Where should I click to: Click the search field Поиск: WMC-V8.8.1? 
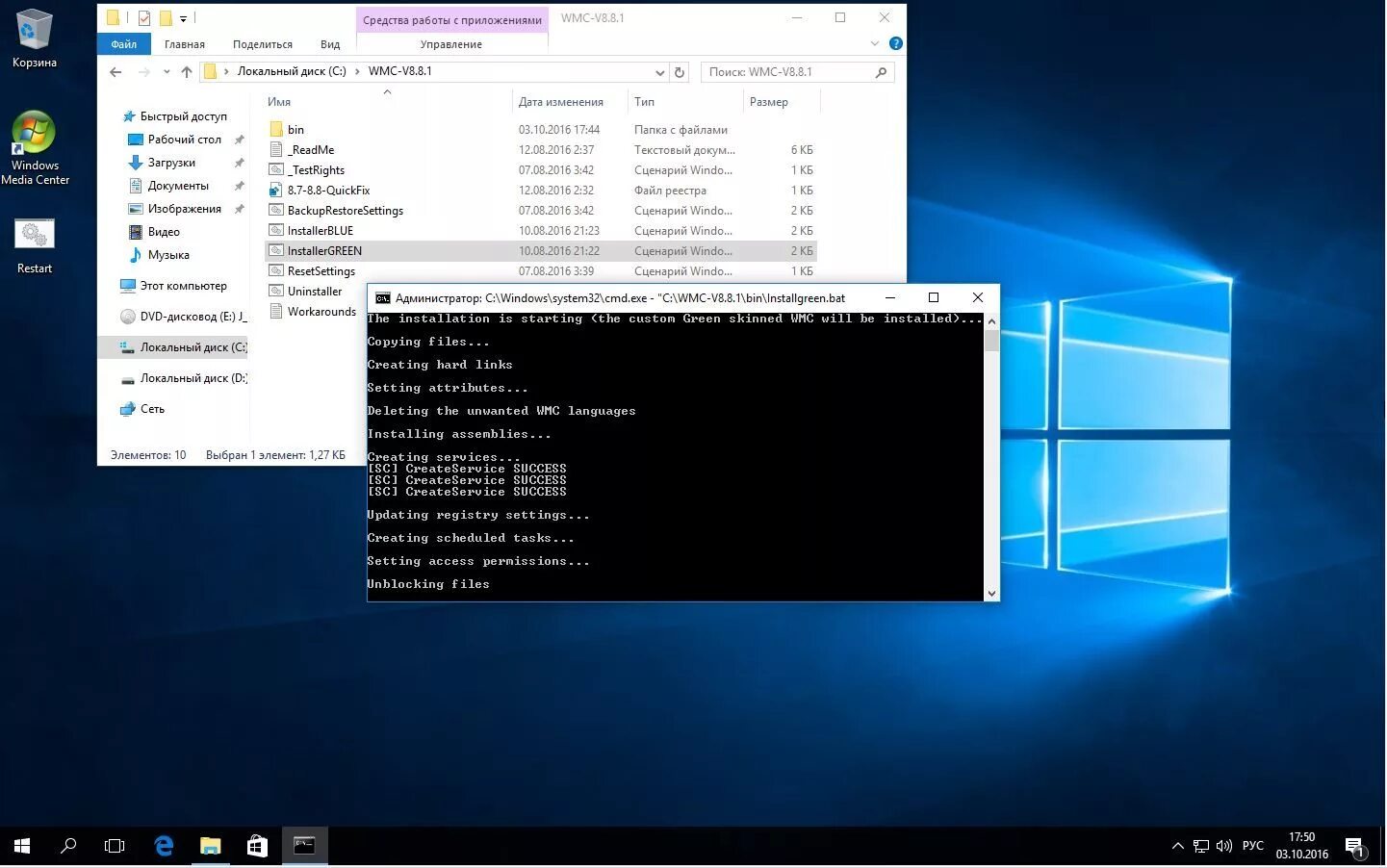pos(797,72)
